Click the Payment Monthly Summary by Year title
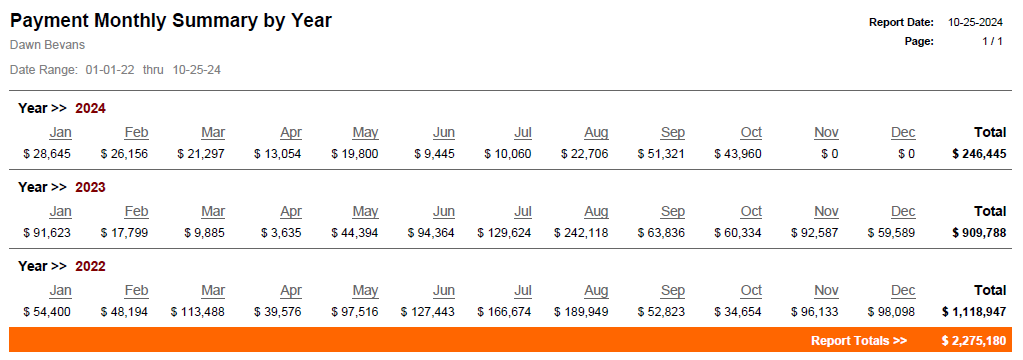 point(171,20)
